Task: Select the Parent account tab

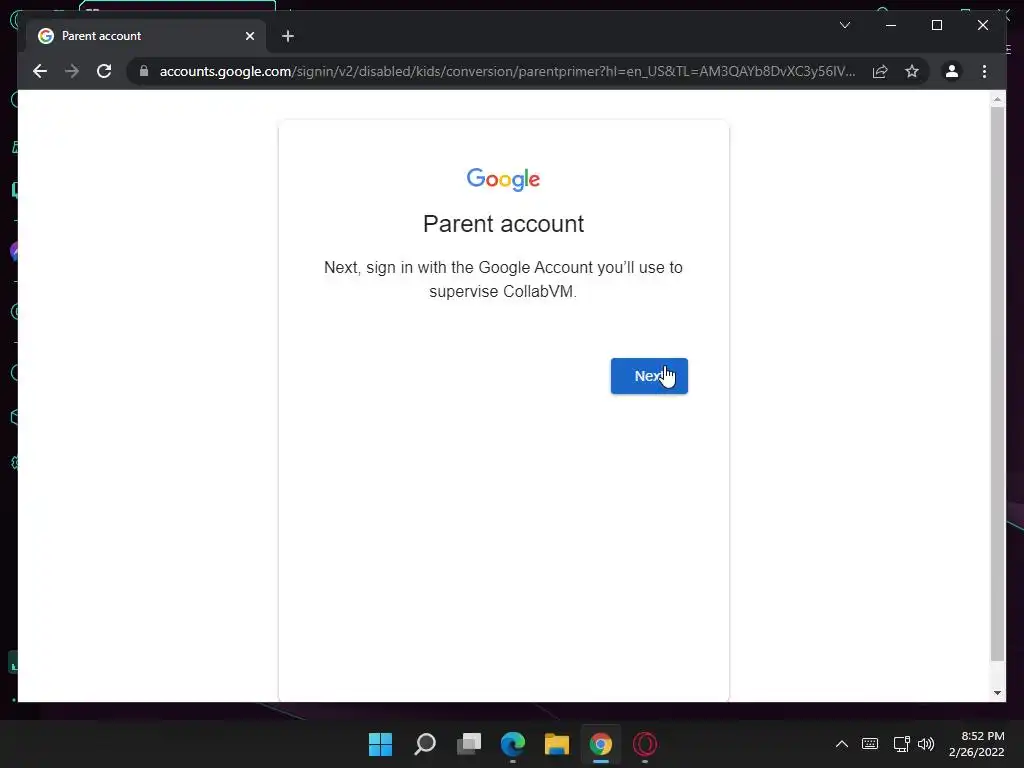Action: click(146, 36)
